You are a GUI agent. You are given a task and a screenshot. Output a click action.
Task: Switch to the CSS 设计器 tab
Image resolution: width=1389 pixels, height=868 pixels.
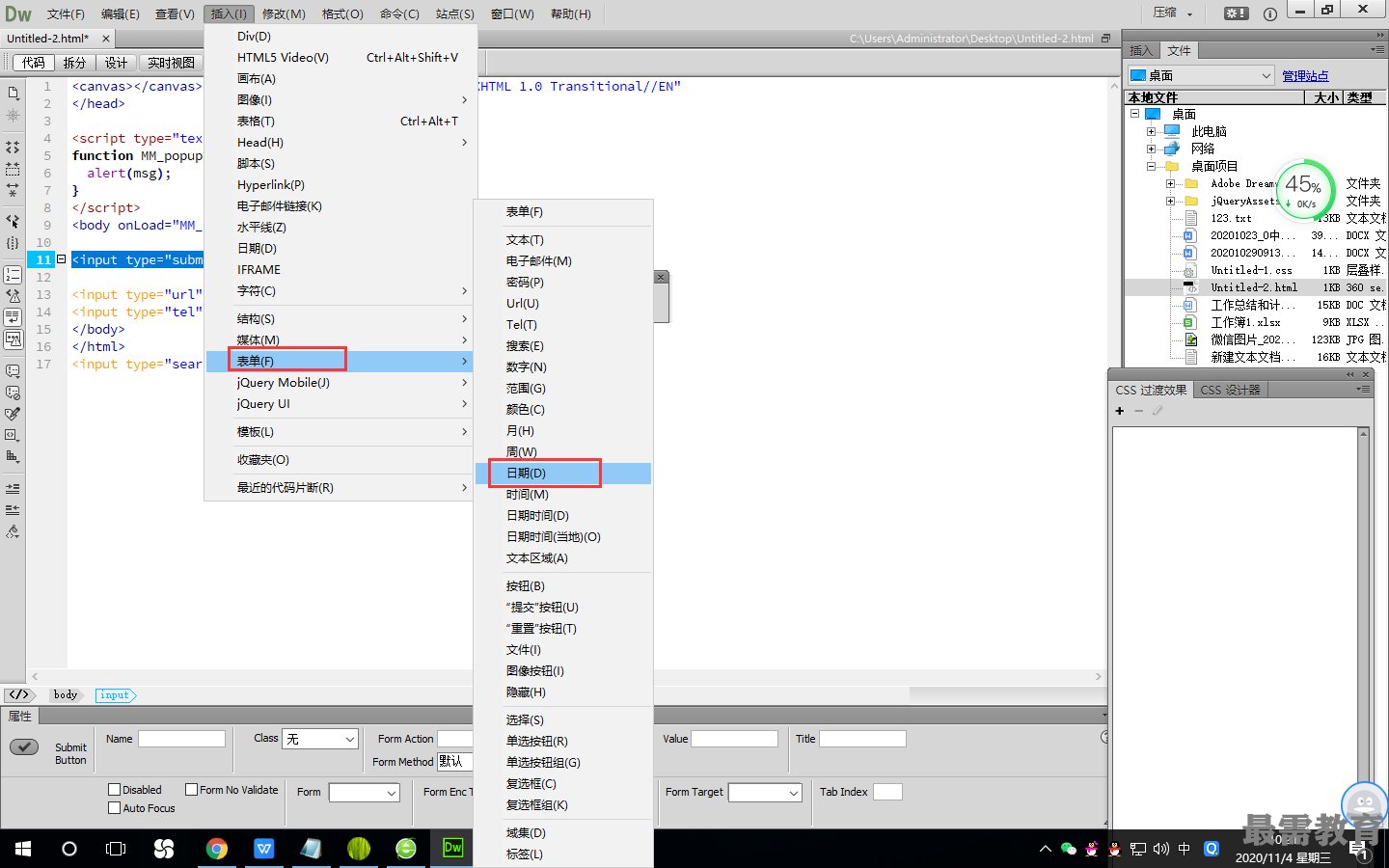(1230, 390)
